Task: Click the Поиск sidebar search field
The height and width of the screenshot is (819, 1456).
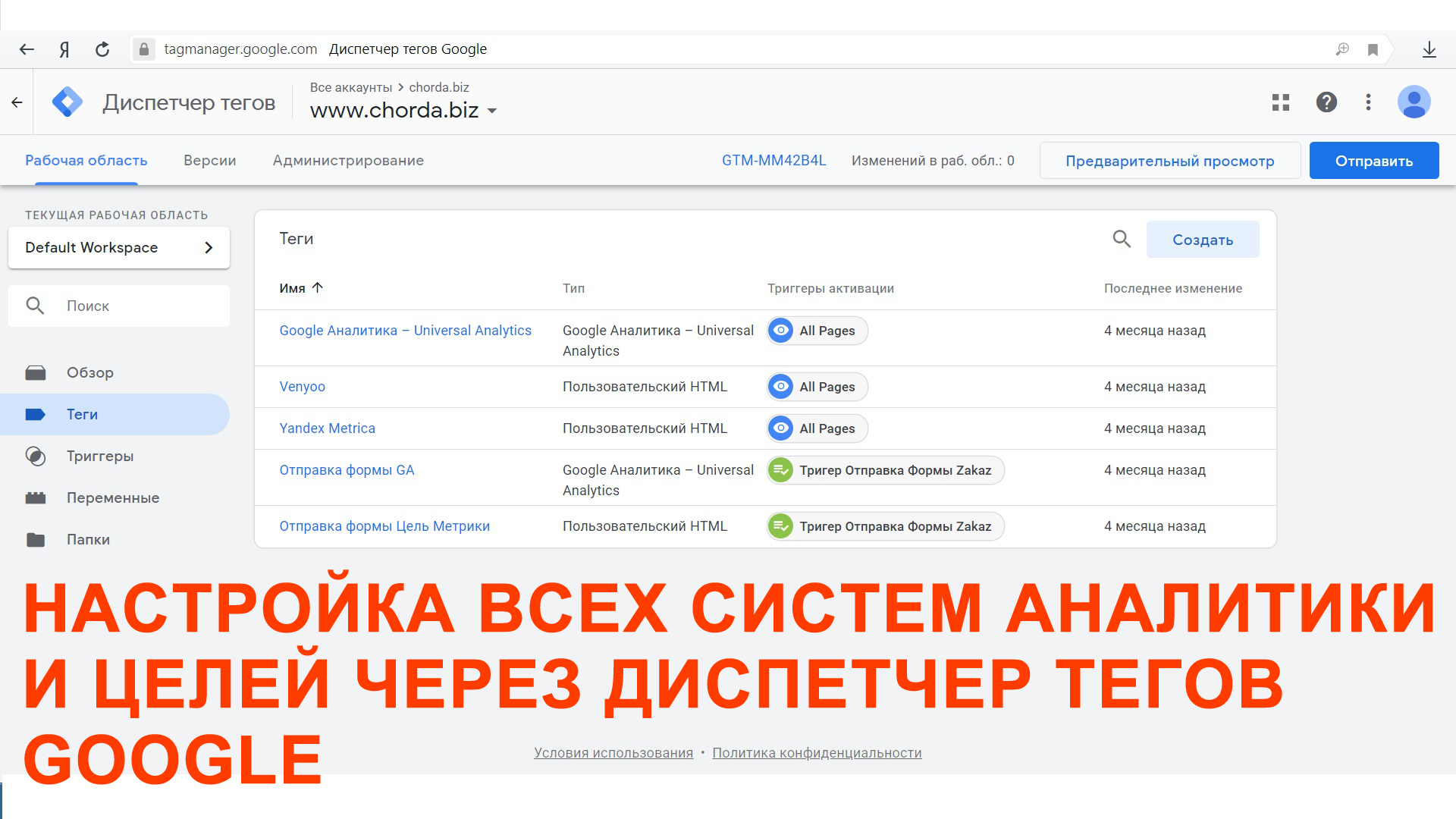Action: tap(119, 306)
